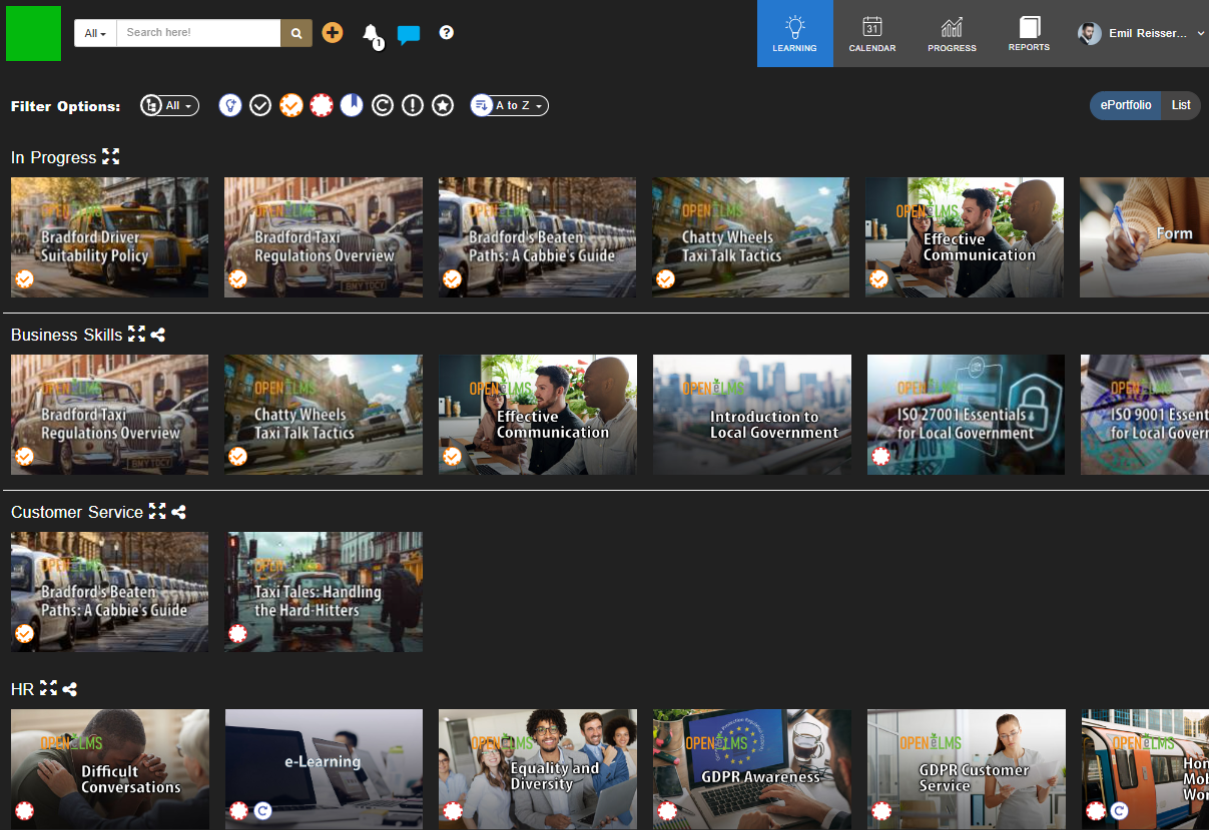The image size is (1209, 830).
Task: Share the Business Skills category
Action: click(158, 335)
